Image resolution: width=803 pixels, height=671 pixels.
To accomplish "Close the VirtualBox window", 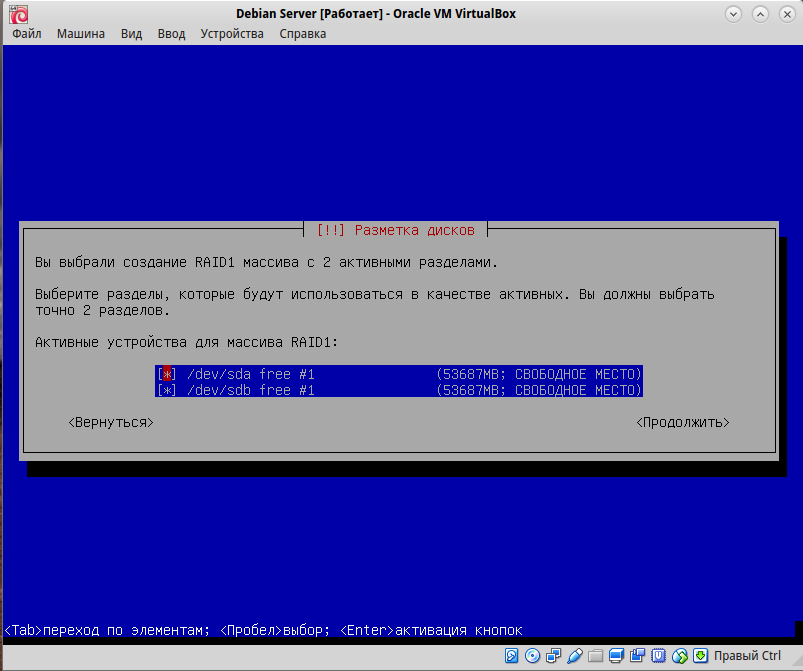I will [787, 14].
